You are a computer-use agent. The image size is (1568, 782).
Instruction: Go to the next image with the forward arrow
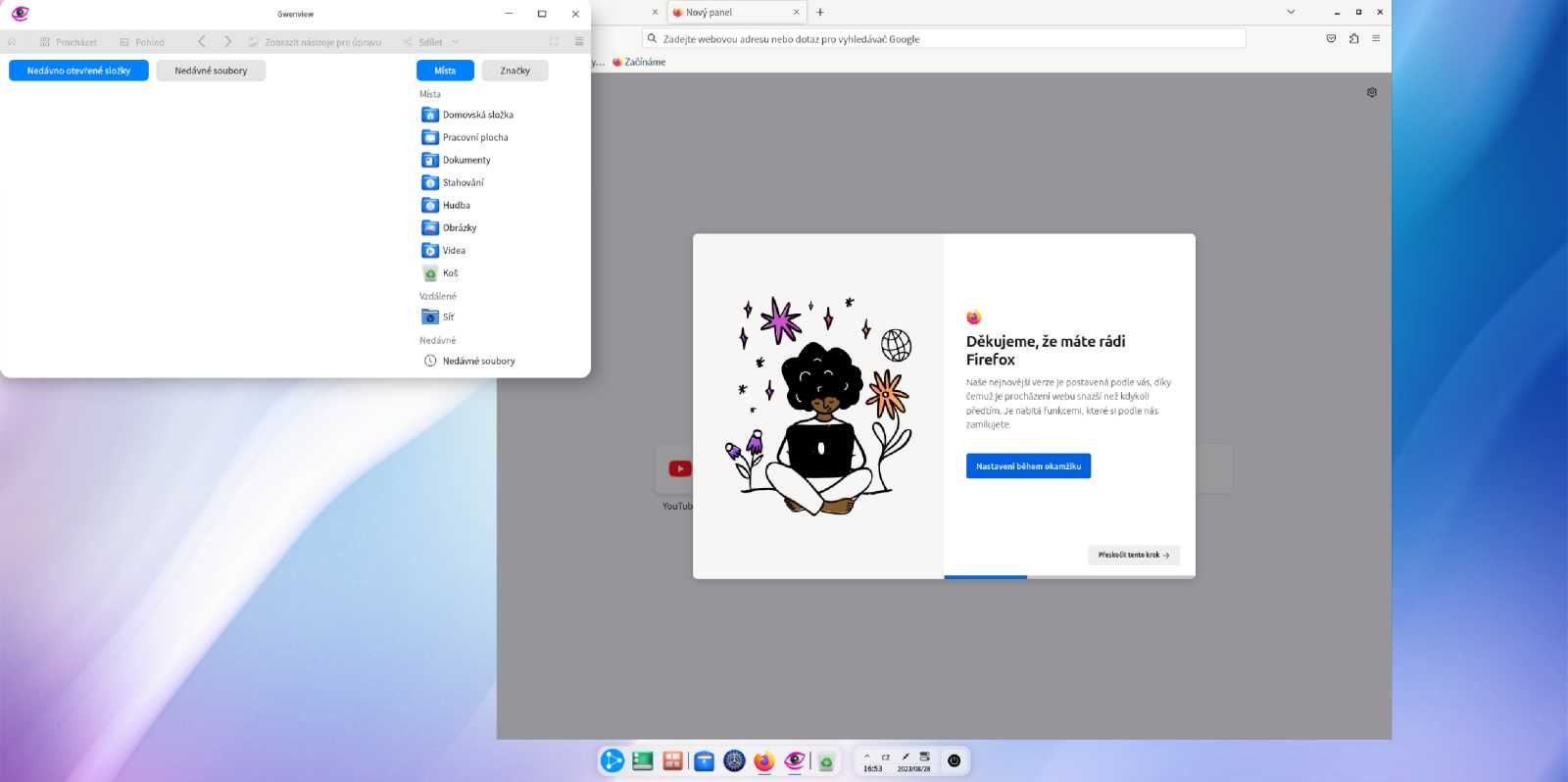click(x=227, y=42)
